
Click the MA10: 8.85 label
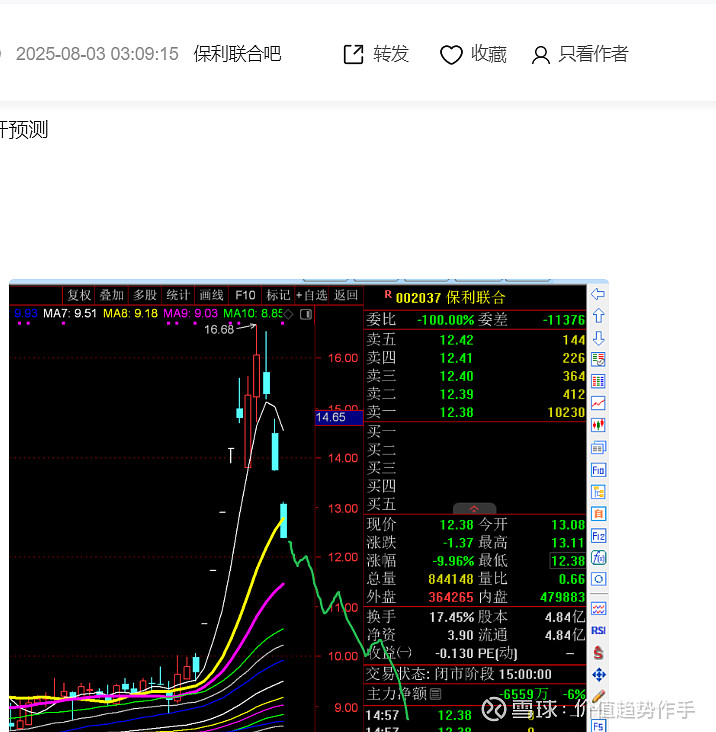[x=253, y=314]
